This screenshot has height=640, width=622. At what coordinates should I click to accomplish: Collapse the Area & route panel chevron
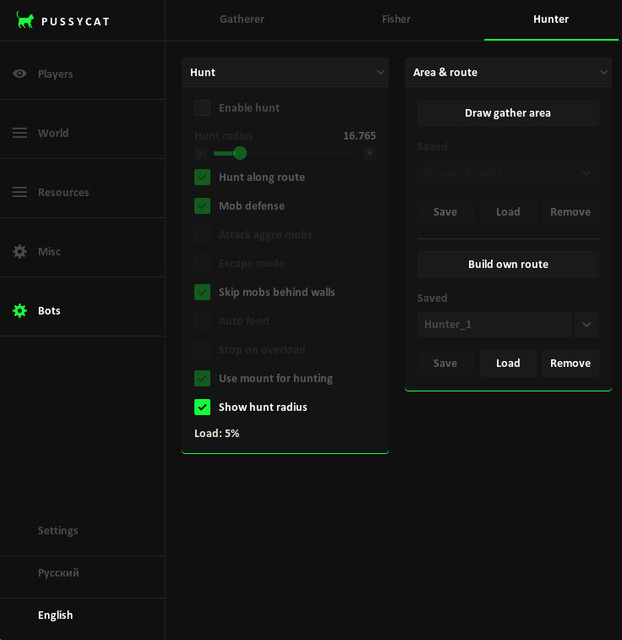click(x=604, y=73)
